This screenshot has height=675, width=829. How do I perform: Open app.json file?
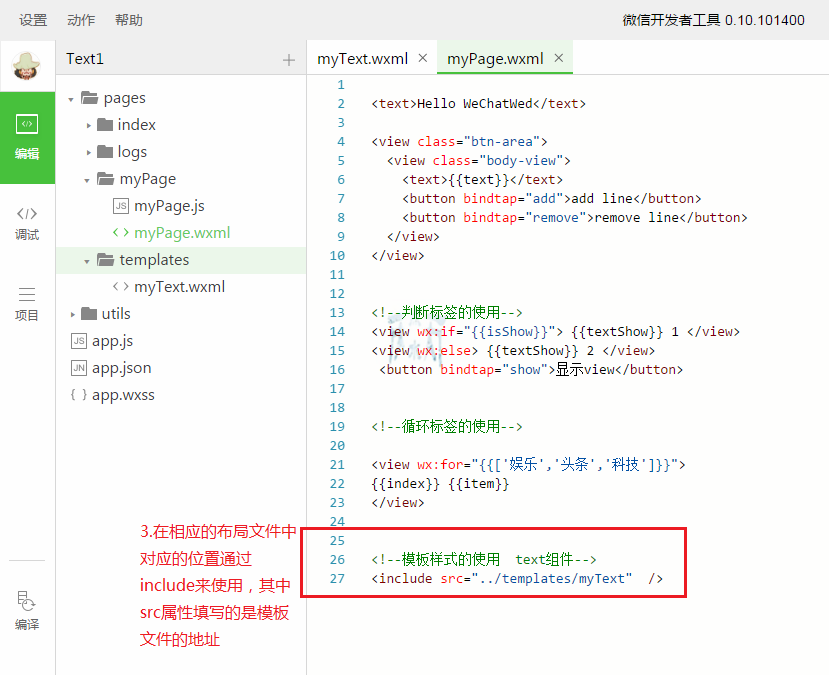[x=121, y=368]
